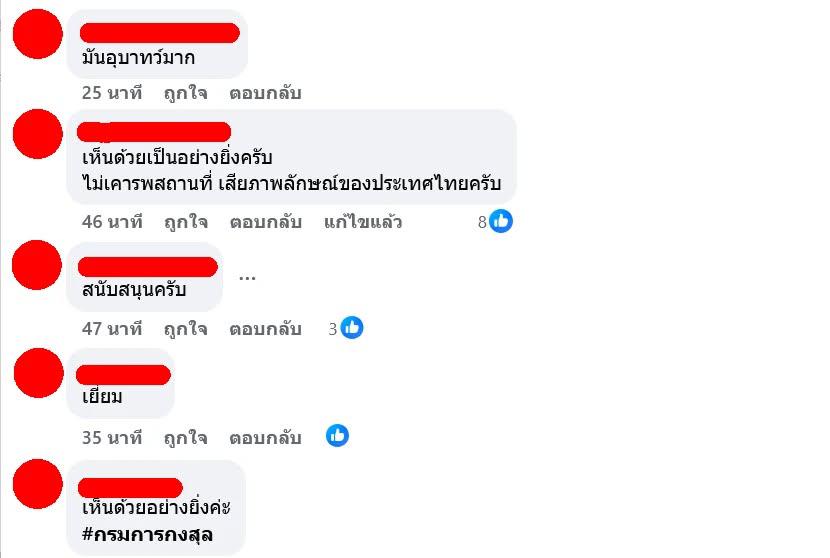The image size is (830, 558).
Task: Click ตอบกลับ under the 35 นาที comment
Action: tap(265, 438)
